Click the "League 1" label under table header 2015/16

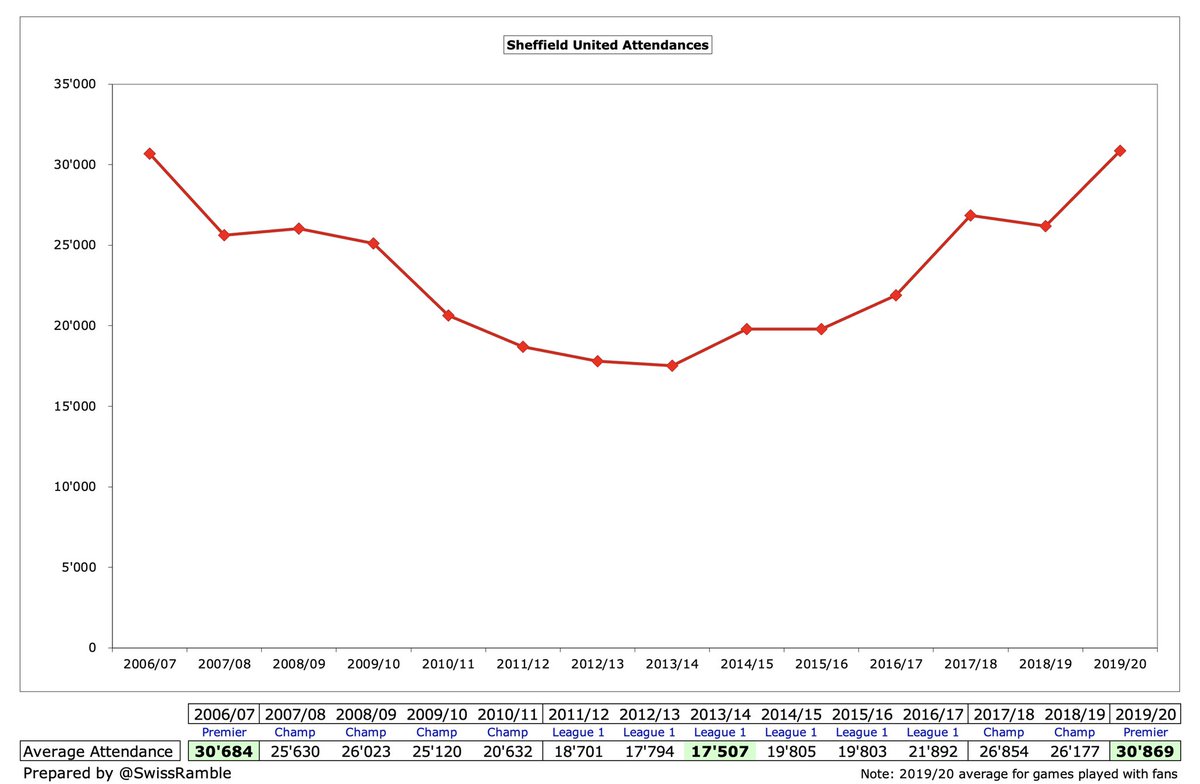[x=861, y=732]
